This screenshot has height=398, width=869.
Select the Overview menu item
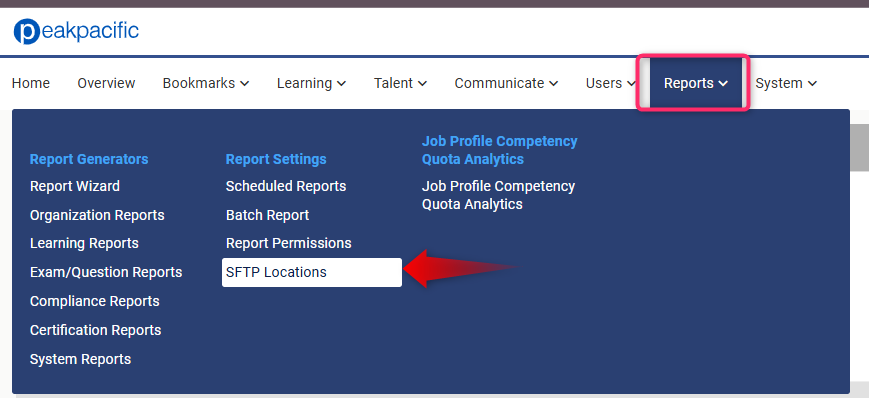coord(106,83)
